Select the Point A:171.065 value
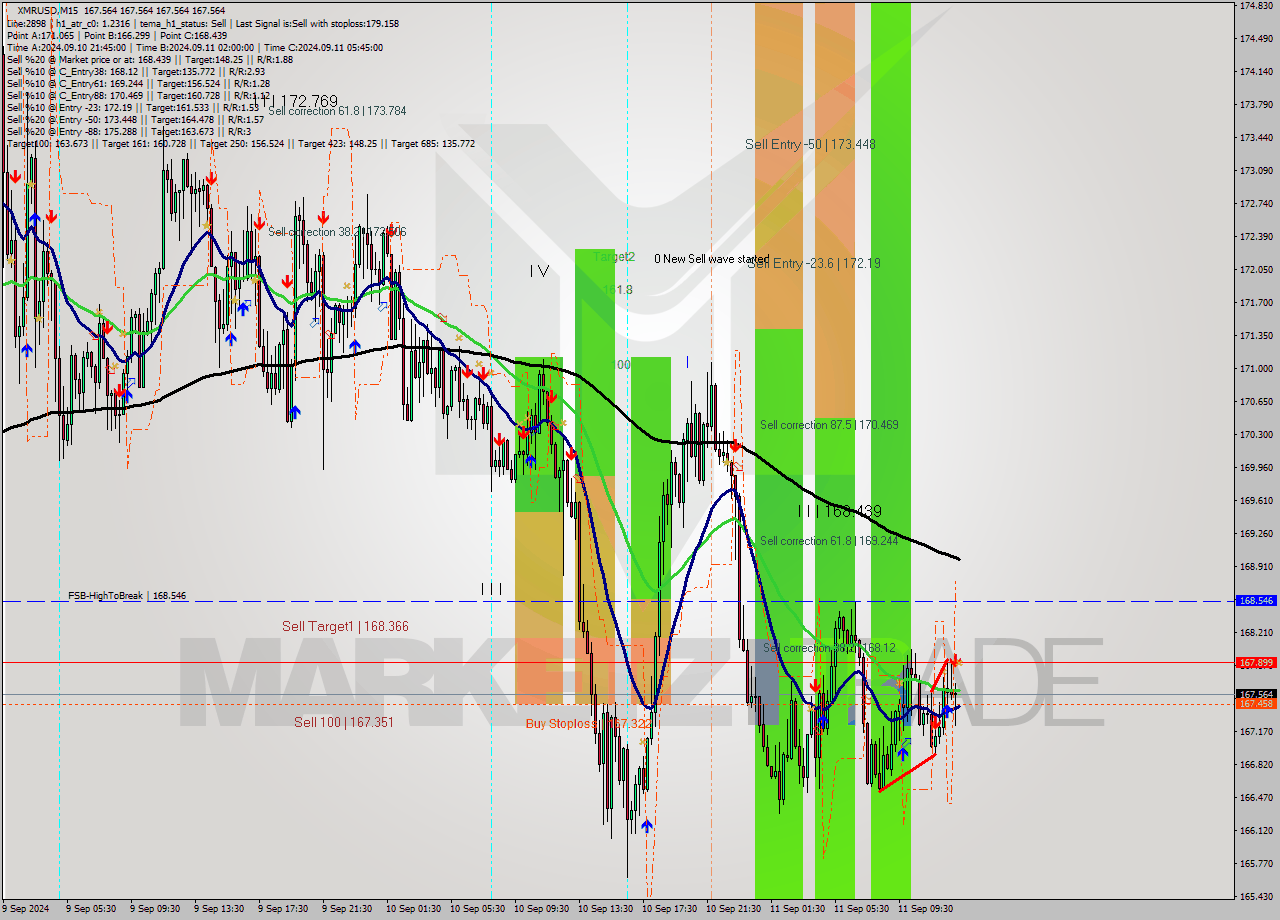The width and height of the screenshot is (1280, 920). 39,35
